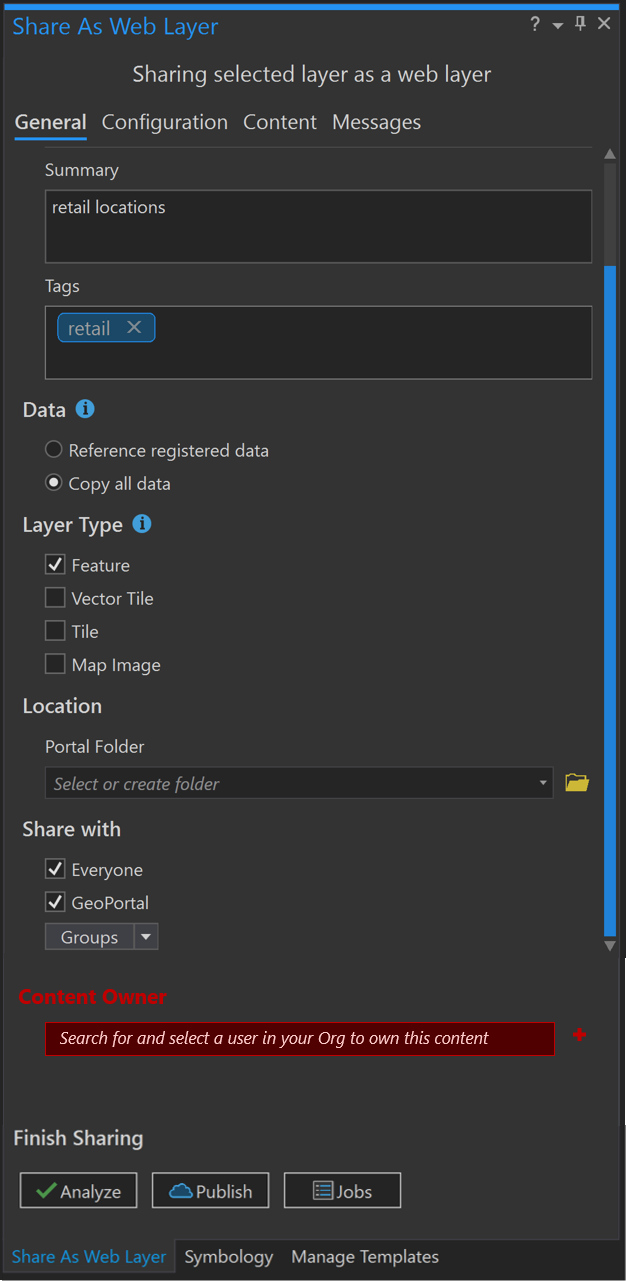Viewport: 626px width, 1281px height.
Task: Open the pane help question mark
Action: pos(536,25)
